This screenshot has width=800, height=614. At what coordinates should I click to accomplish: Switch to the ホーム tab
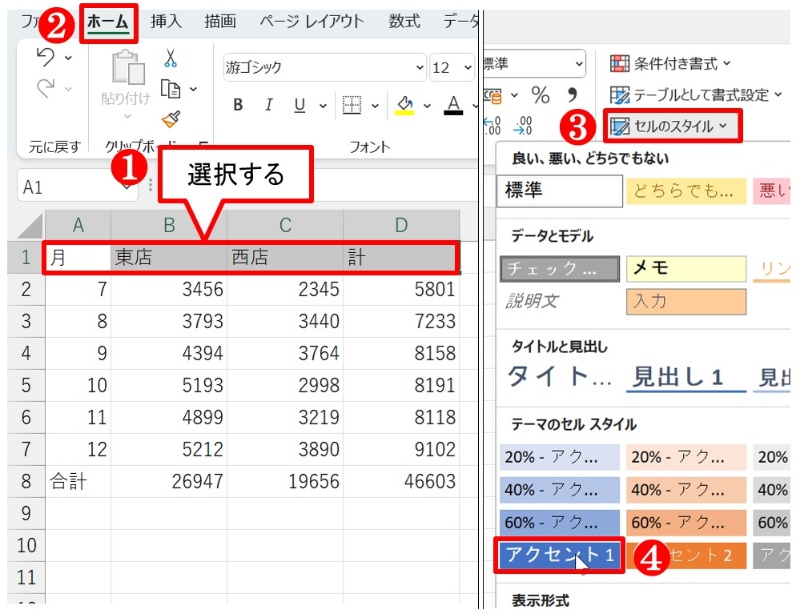108,22
